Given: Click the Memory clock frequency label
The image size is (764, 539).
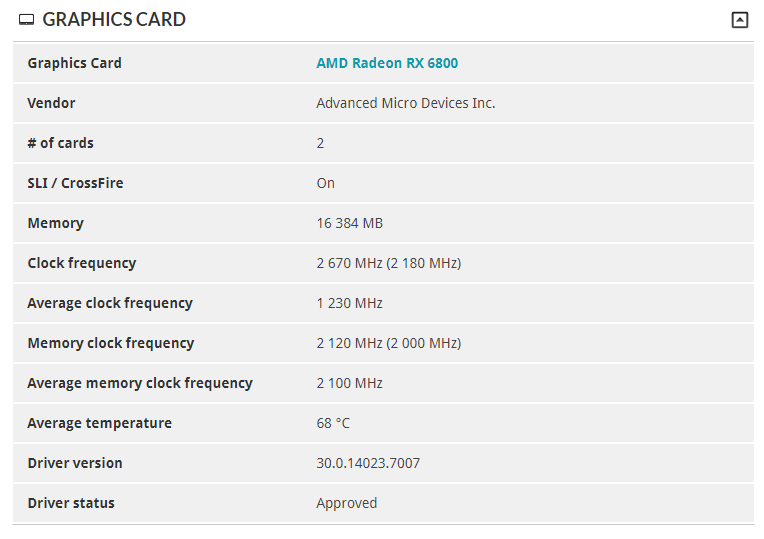Looking at the screenshot, I should tap(110, 343).
